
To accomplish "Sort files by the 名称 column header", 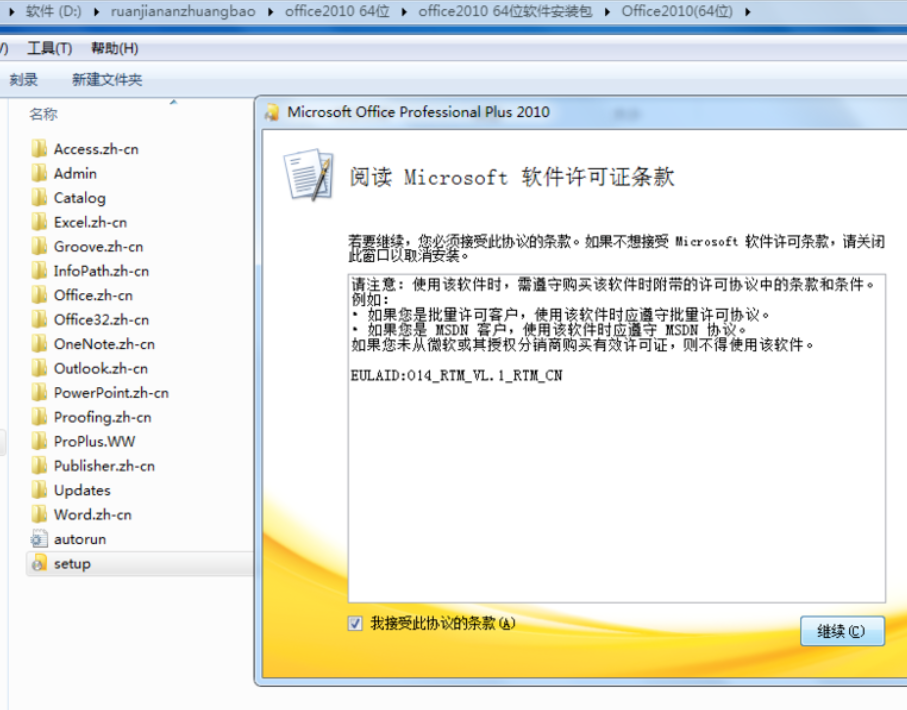I will click(43, 114).
